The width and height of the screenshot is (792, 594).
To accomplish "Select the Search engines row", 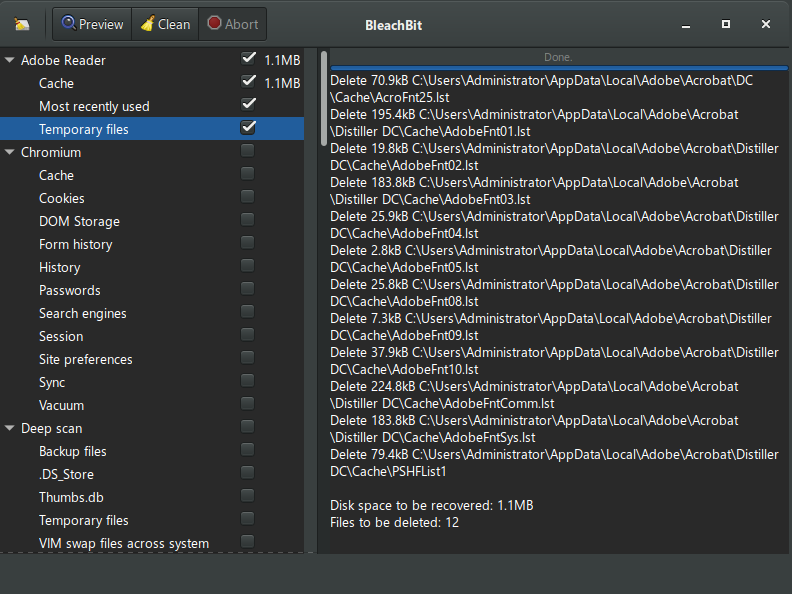I will (x=152, y=313).
